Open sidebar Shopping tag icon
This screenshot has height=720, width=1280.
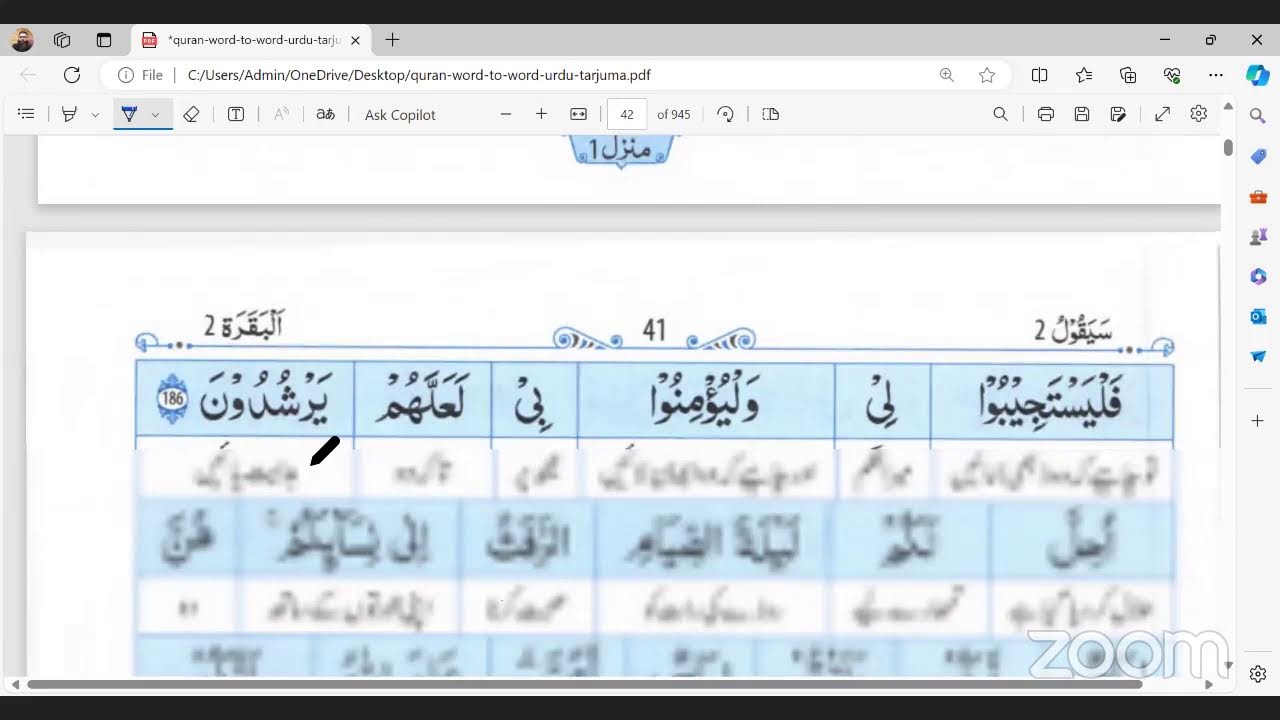pos(1258,156)
